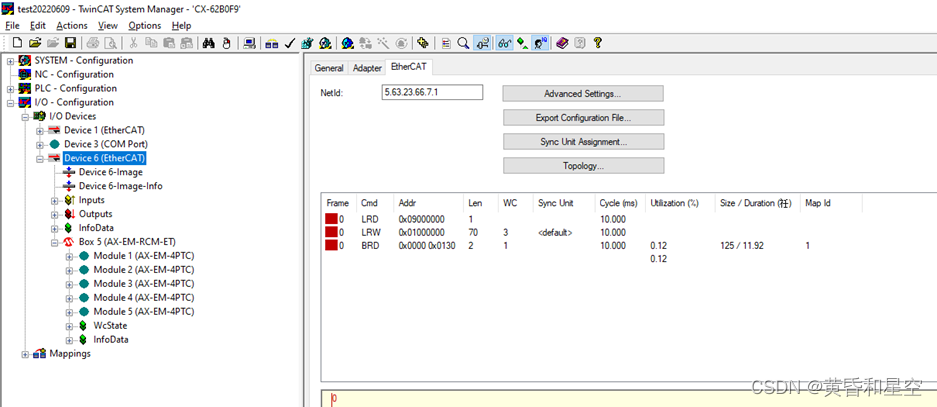The image size is (937, 407).
Task: Collapse Box 5 (AX-EM-RCM-ET) node
Action: pyautogui.click(x=54, y=242)
